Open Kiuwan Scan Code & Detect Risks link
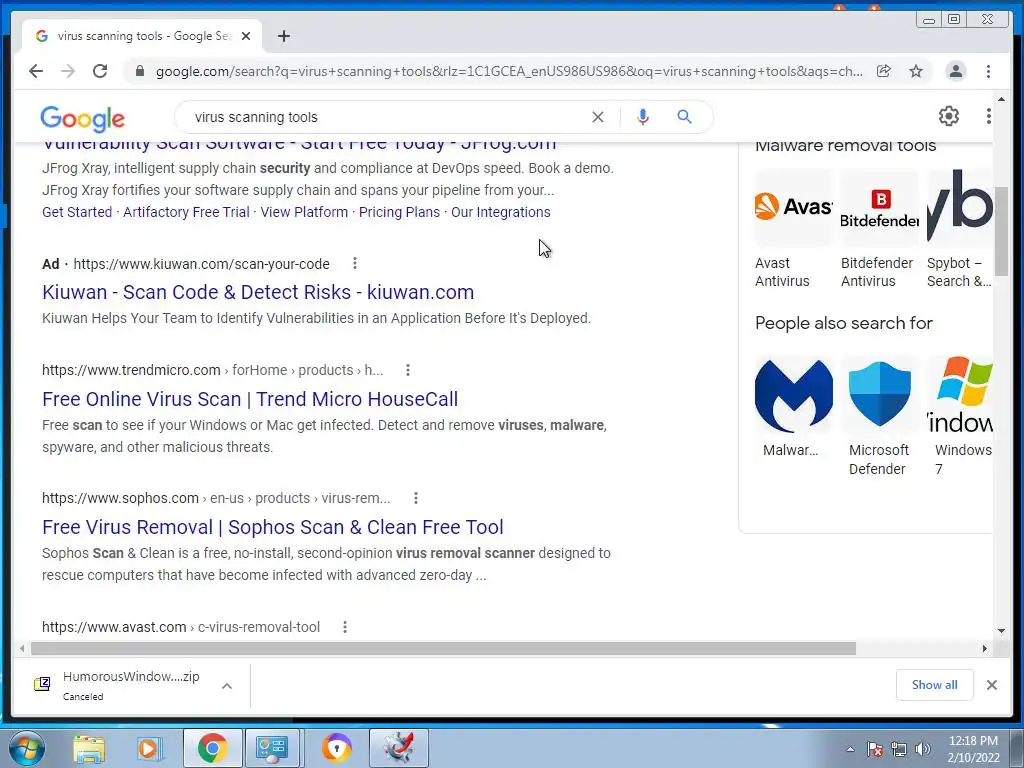The image size is (1024, 768). pos(258,292)
